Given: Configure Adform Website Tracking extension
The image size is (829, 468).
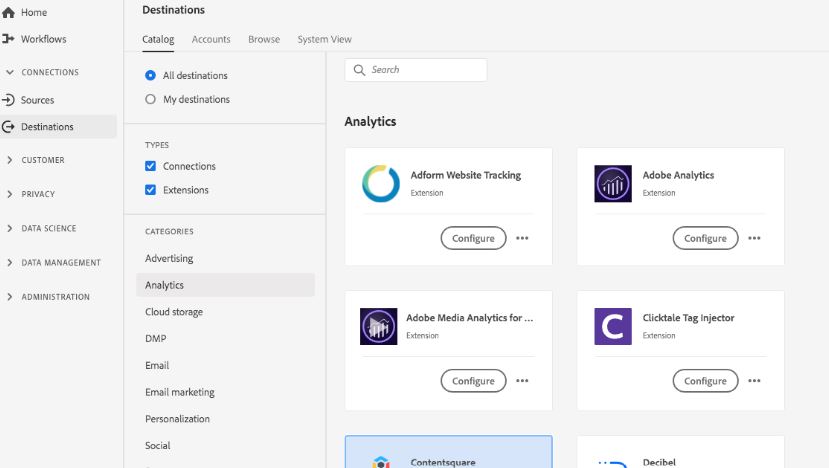Looking at the screenshot, I should tap(473, 238).
